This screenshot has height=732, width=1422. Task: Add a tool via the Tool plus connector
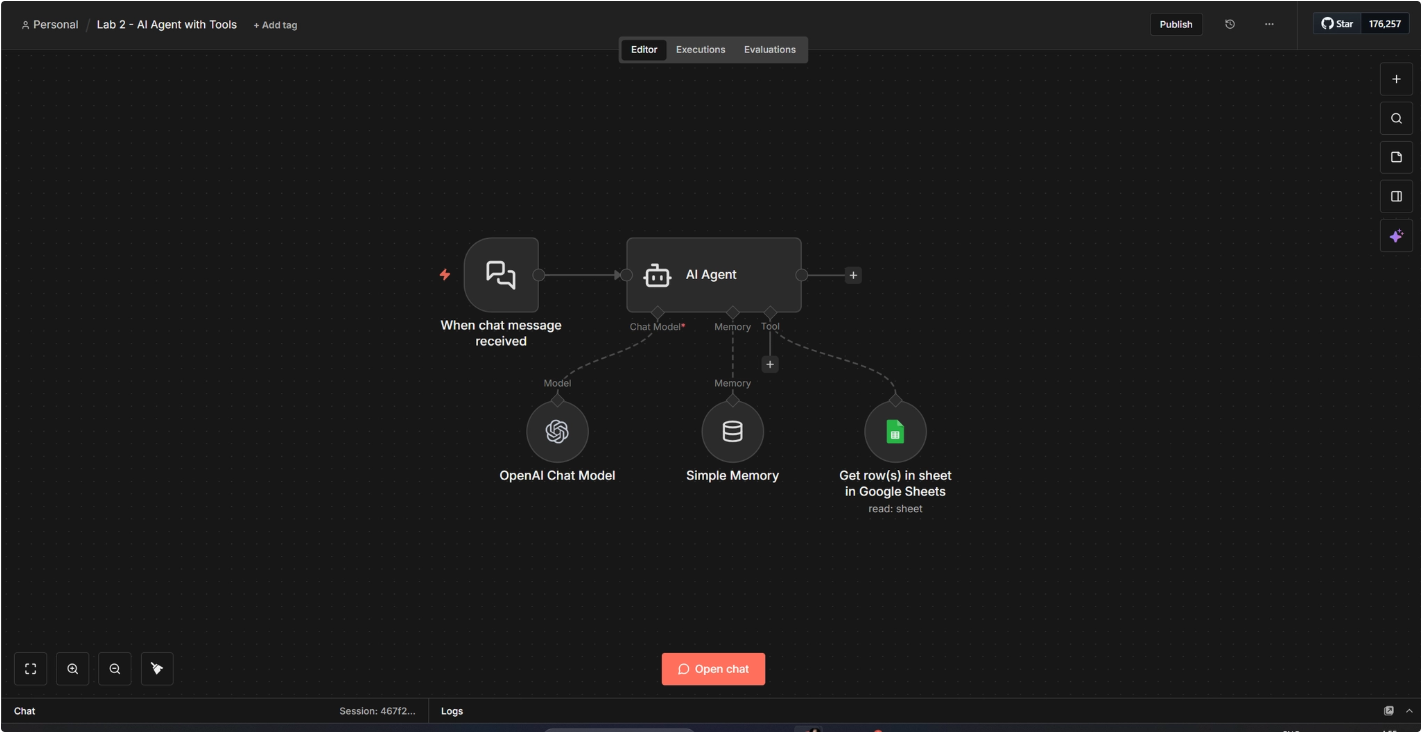[x=769, y=364]
